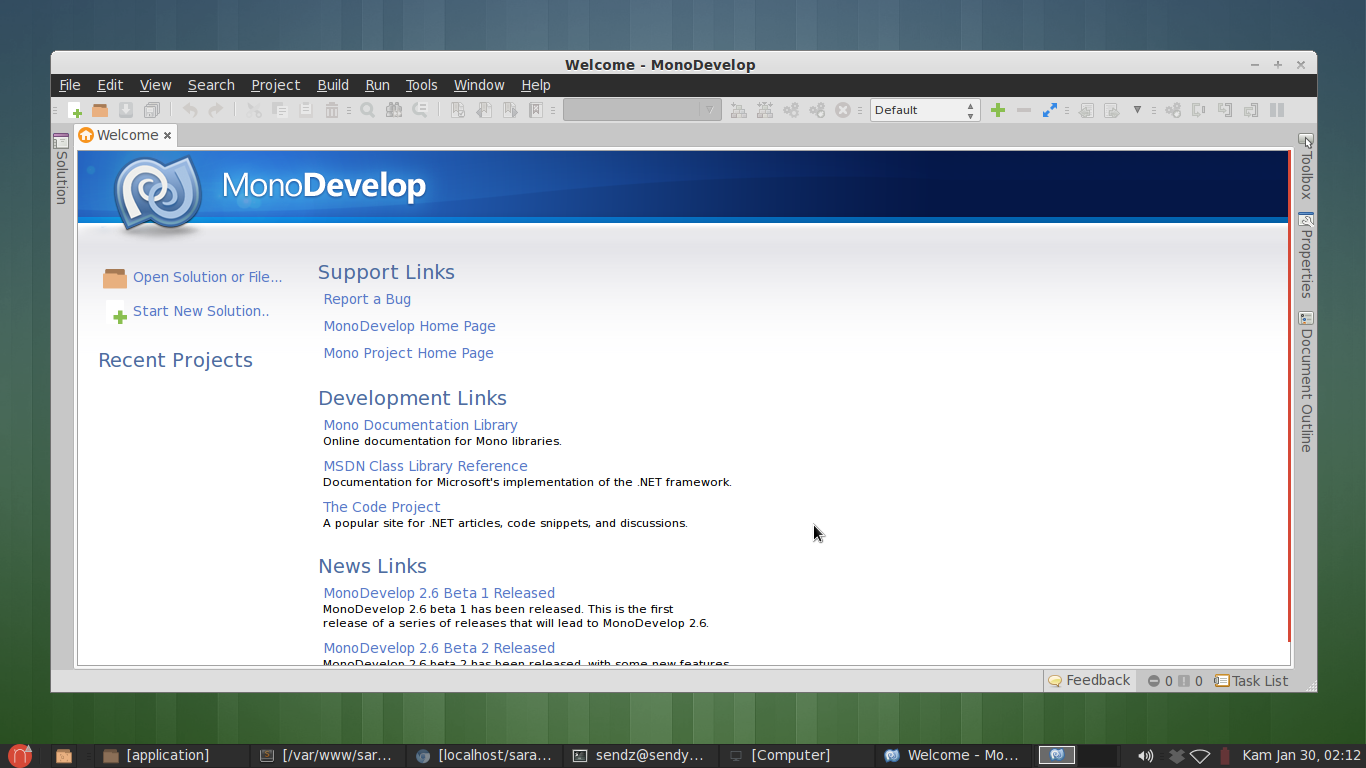Open Mono Project Home Page link
The image size is (1366, 768).
click(x=408, y=353)
